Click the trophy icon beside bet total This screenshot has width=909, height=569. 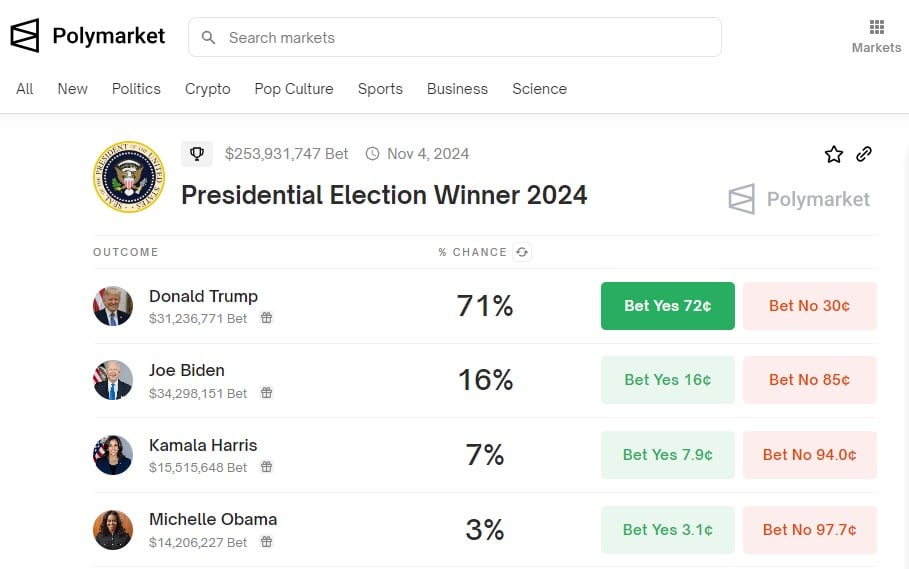197,154
